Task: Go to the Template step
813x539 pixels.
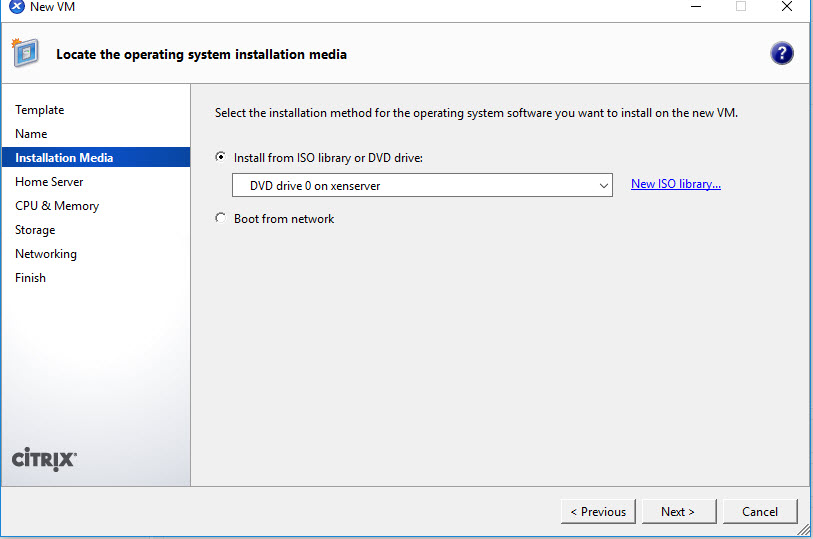Action: [40, 110]
